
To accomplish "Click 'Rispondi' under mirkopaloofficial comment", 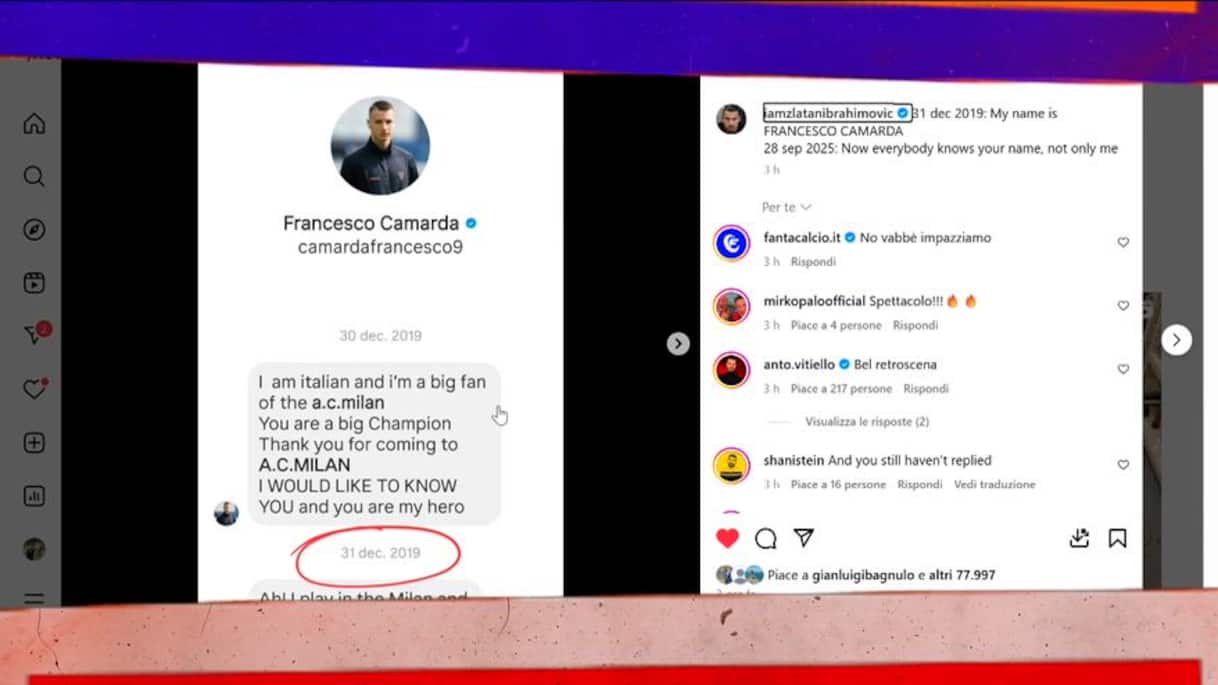I will (x=915, y=325).
